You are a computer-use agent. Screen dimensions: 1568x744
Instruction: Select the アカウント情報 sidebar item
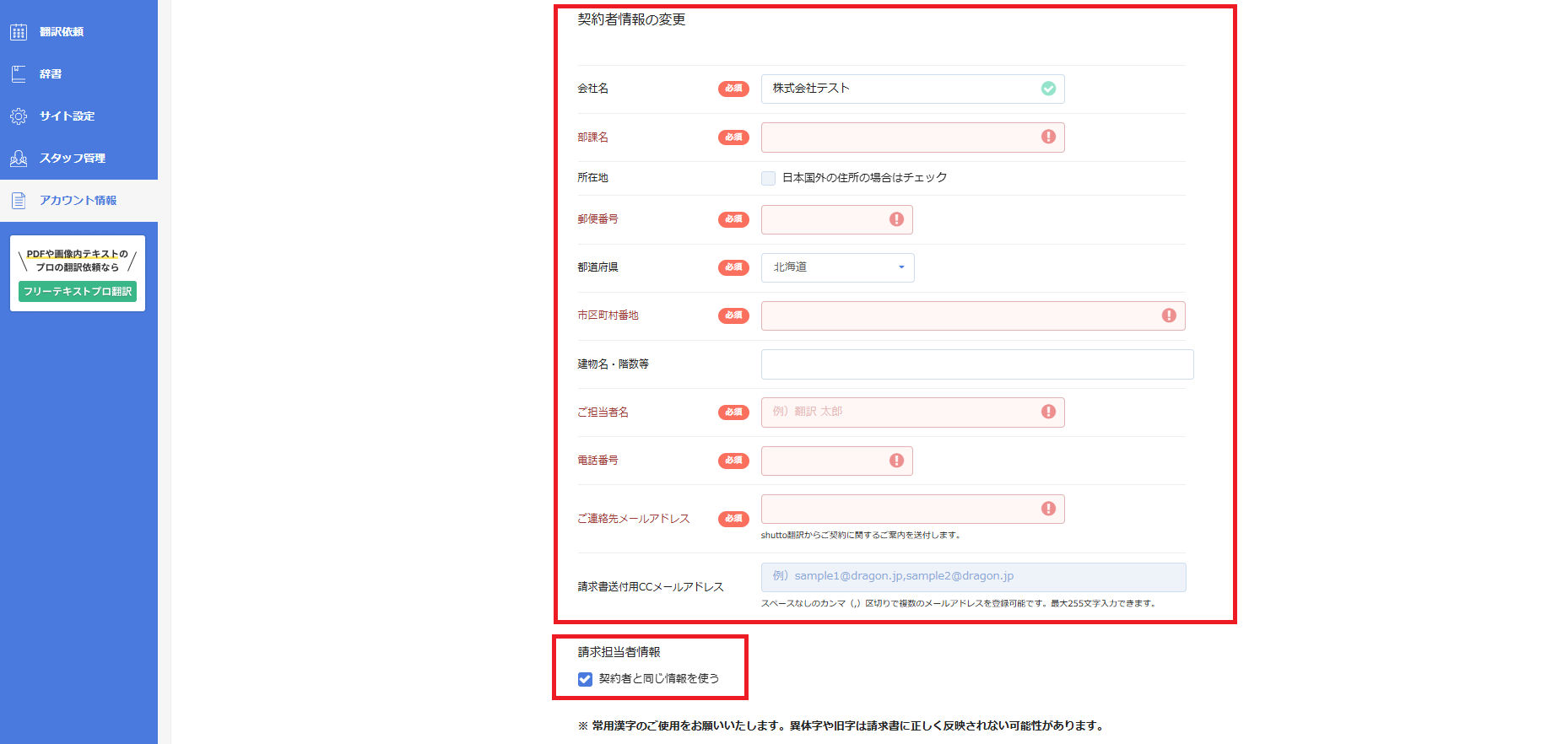coord(78,201)
